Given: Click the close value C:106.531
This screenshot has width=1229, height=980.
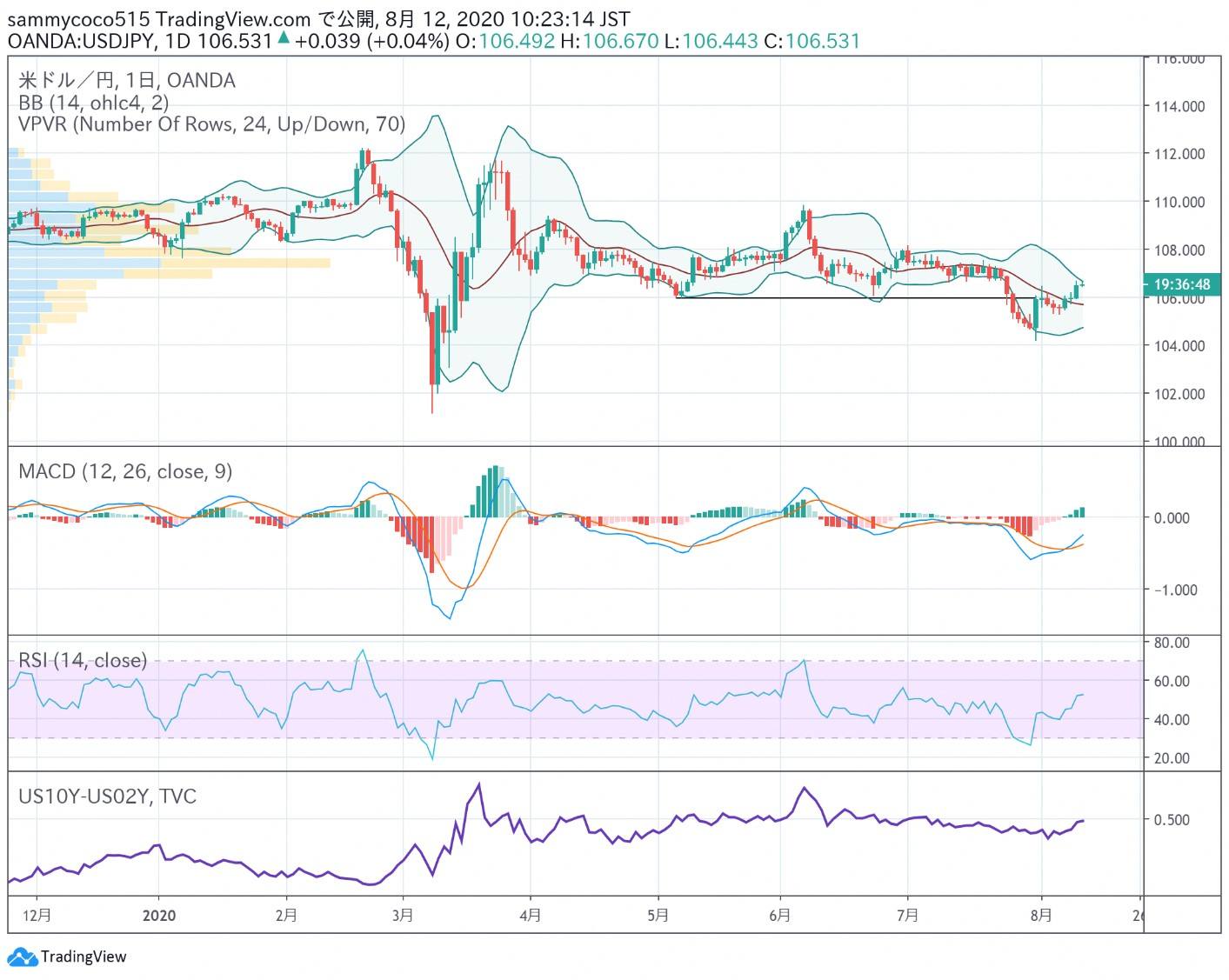Looking at the screenshot, I should (812, 41).
